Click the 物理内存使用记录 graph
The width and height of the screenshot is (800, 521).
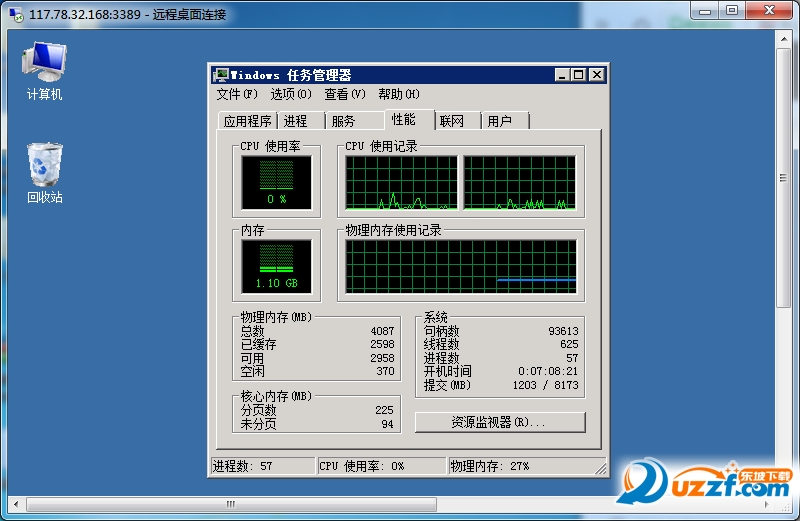click(461, 266)
